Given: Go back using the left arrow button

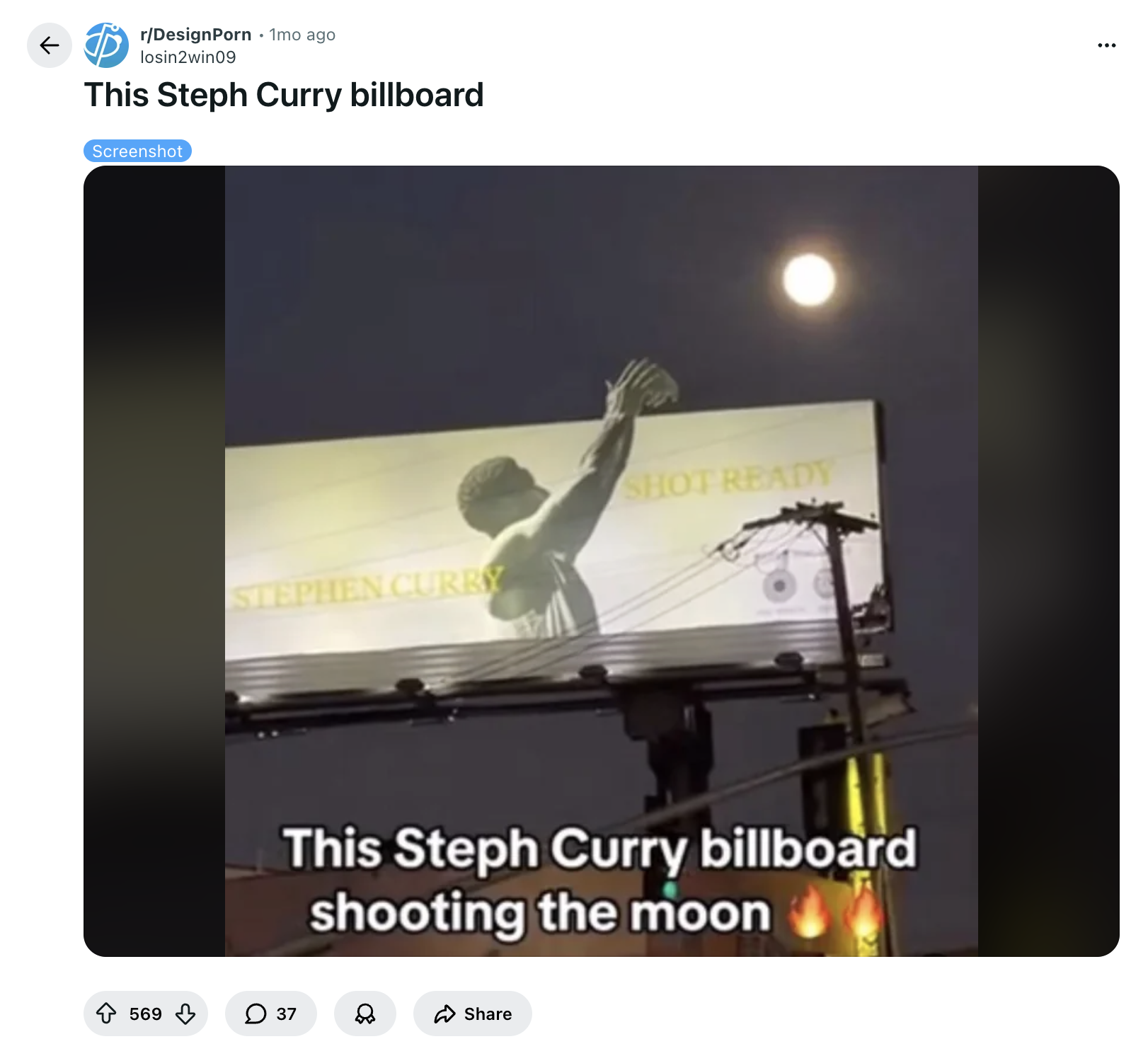Looking at the screenshot, I should [x=50, y=45].
